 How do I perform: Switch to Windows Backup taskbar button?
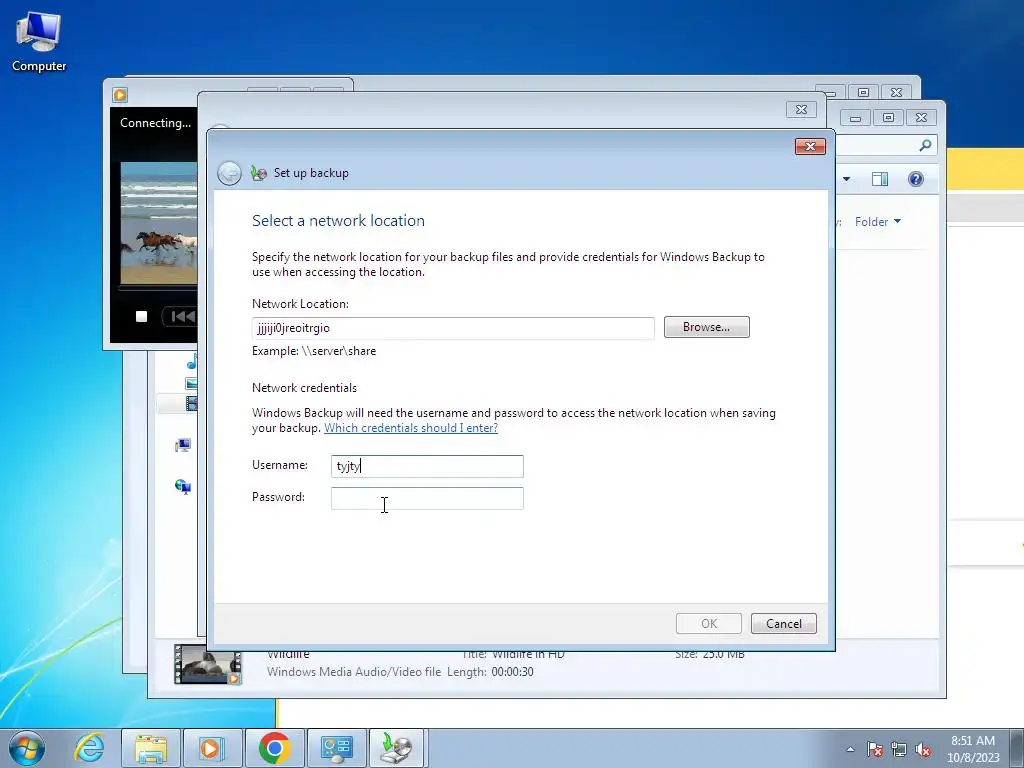click(x=398, y=748)
